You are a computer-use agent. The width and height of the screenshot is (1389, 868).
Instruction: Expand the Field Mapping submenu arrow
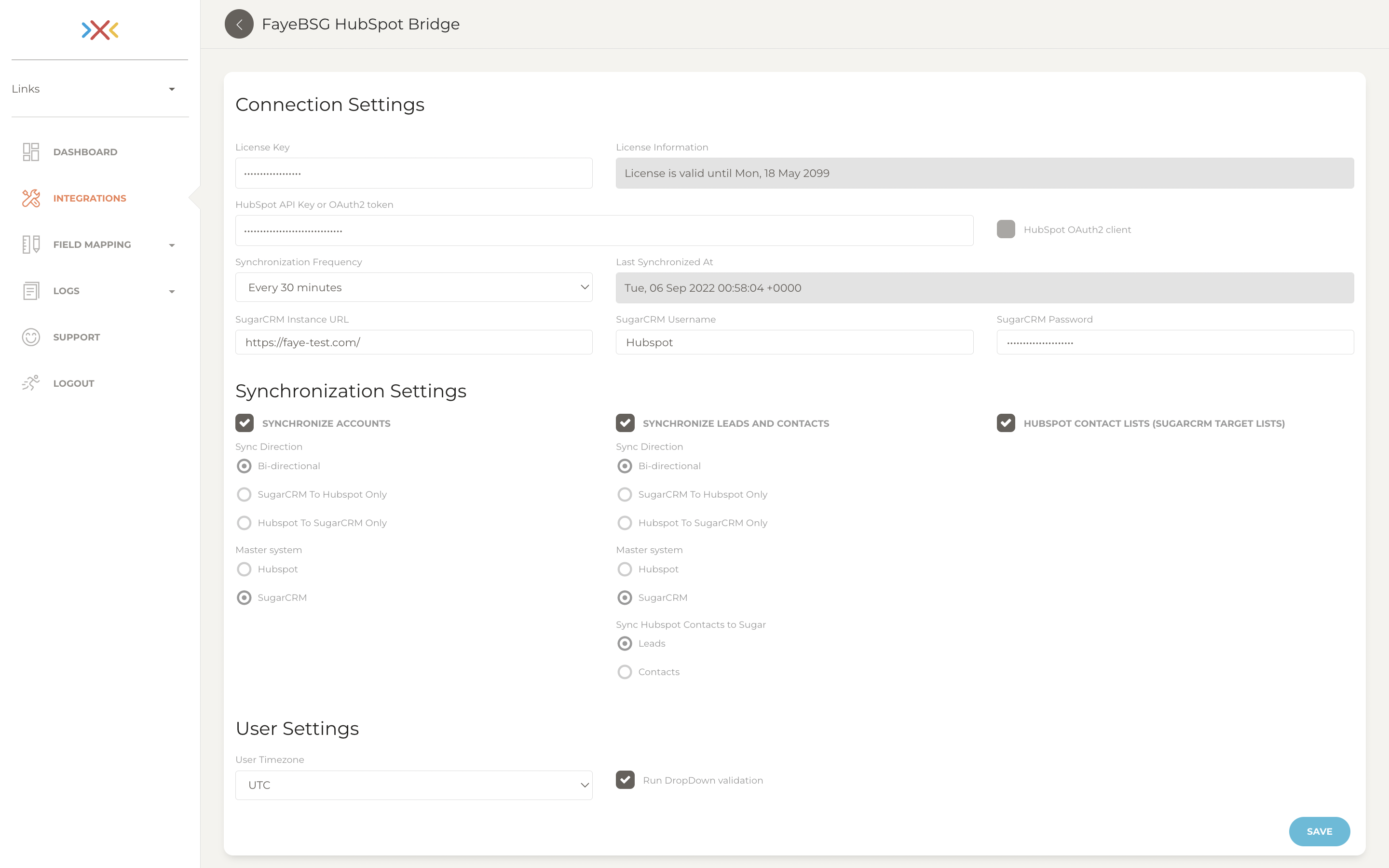(x=172, y=245)
